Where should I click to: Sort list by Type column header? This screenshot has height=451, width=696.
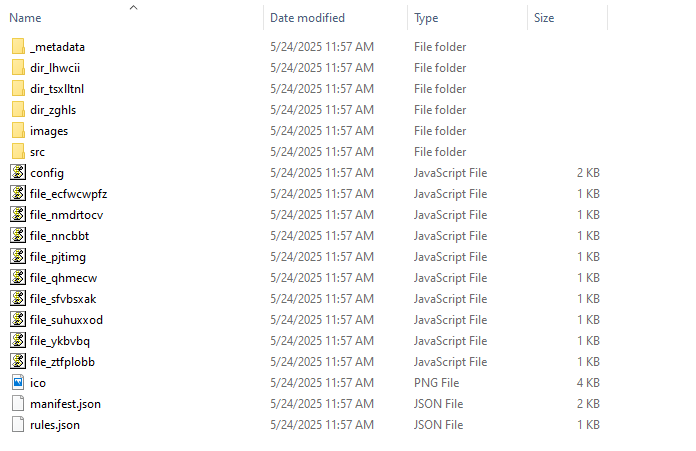426,18
